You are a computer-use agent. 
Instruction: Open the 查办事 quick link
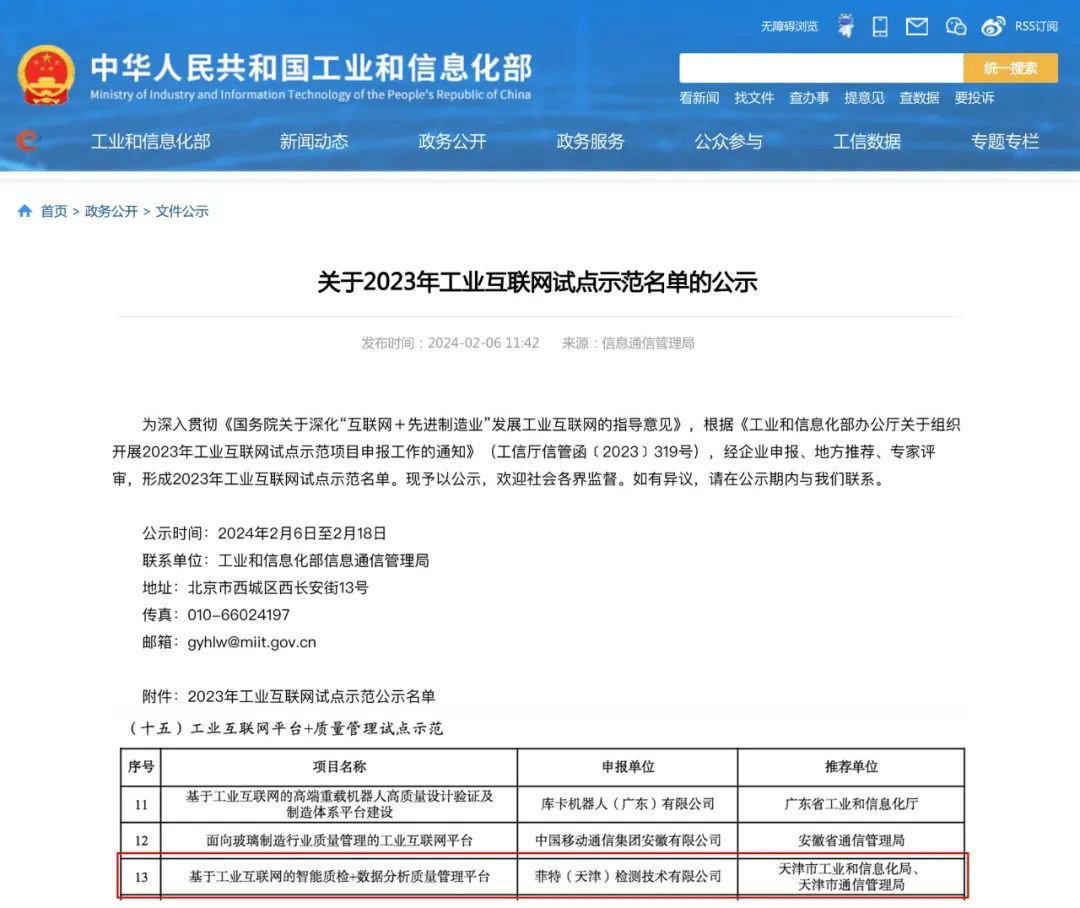pyautogui.click(x=809, y=98)
